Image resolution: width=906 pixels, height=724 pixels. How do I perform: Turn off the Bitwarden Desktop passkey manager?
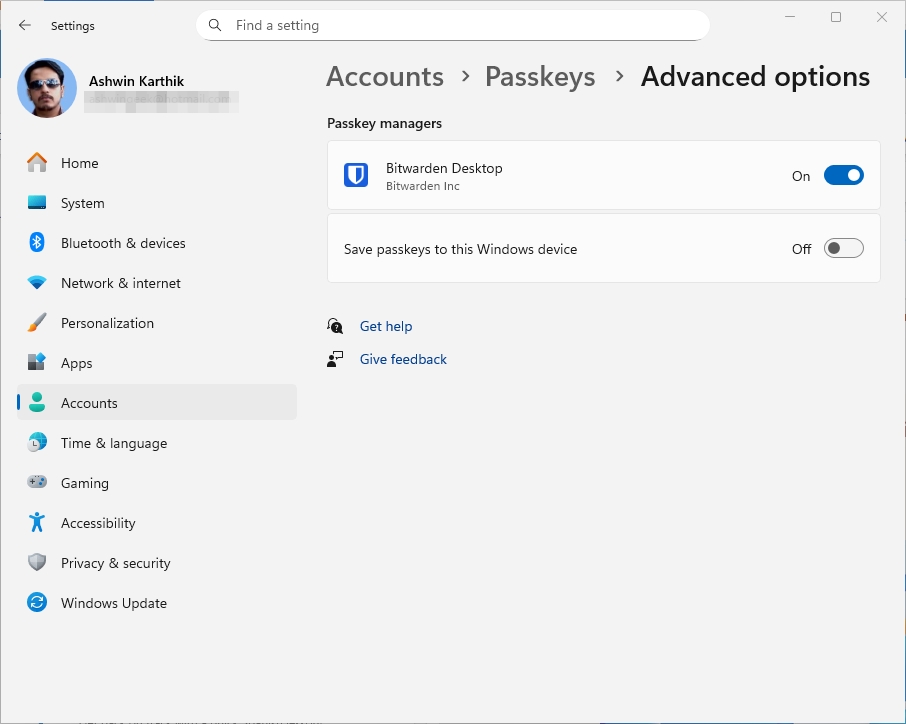click(843, 175)
